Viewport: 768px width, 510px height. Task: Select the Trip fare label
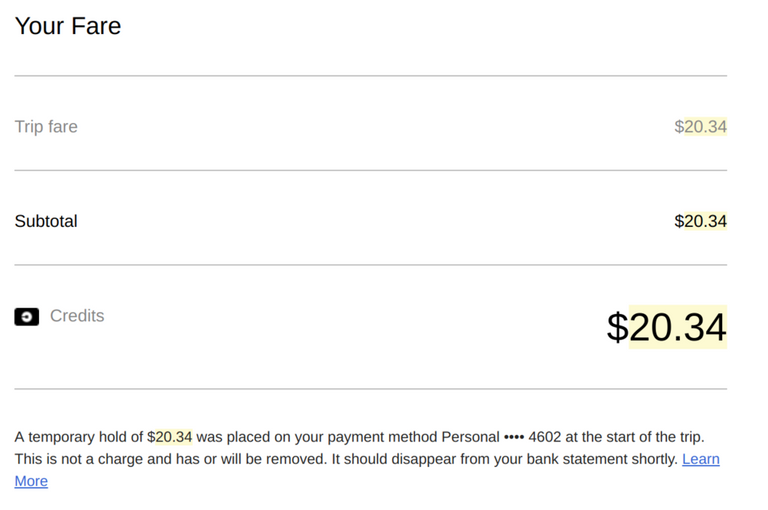point(46,127)
